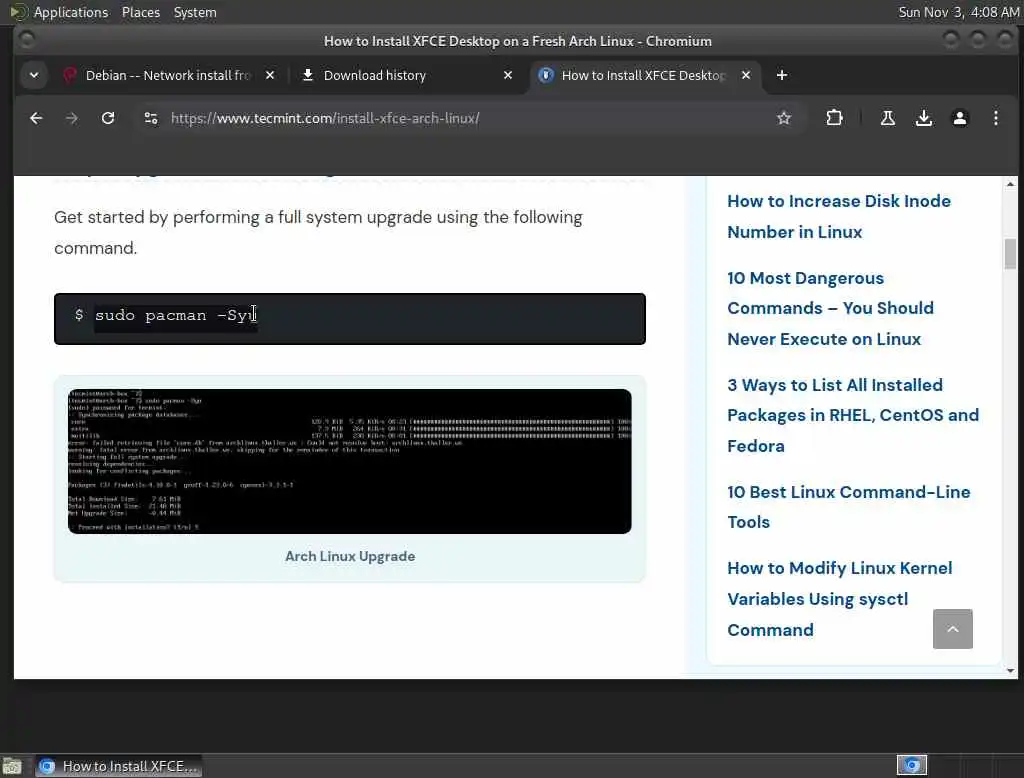Open Chrome Labs flask icon

click(x=888, y=118)
